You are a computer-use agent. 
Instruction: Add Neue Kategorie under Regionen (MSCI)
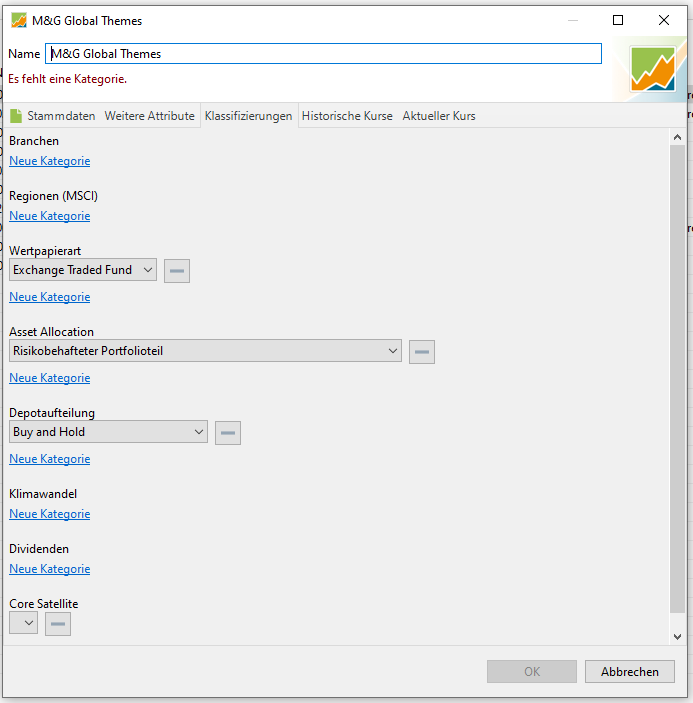pyautogui.click(x=50, y=216)
